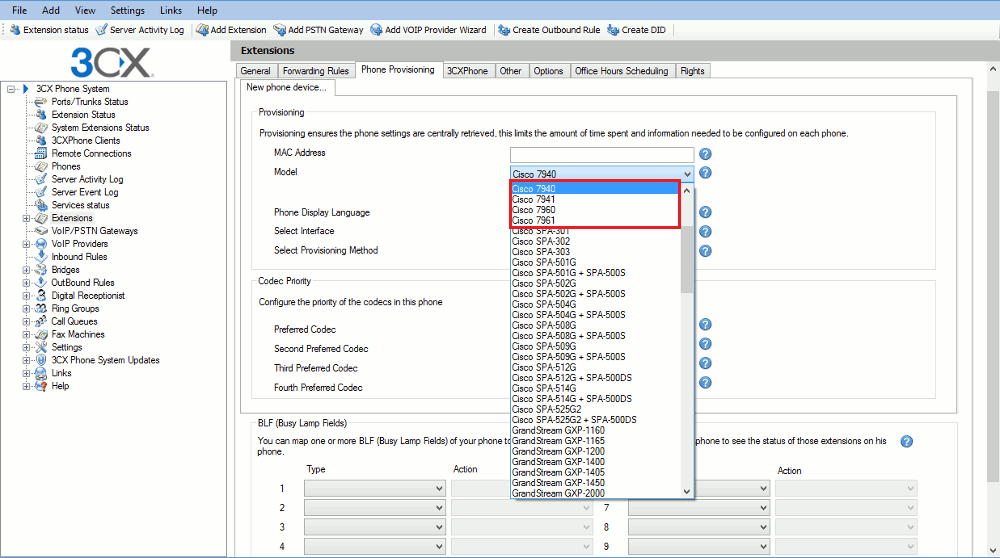Click help icon beside MAC Address
Screen dimensions: 1000x558
click(705, 154)
